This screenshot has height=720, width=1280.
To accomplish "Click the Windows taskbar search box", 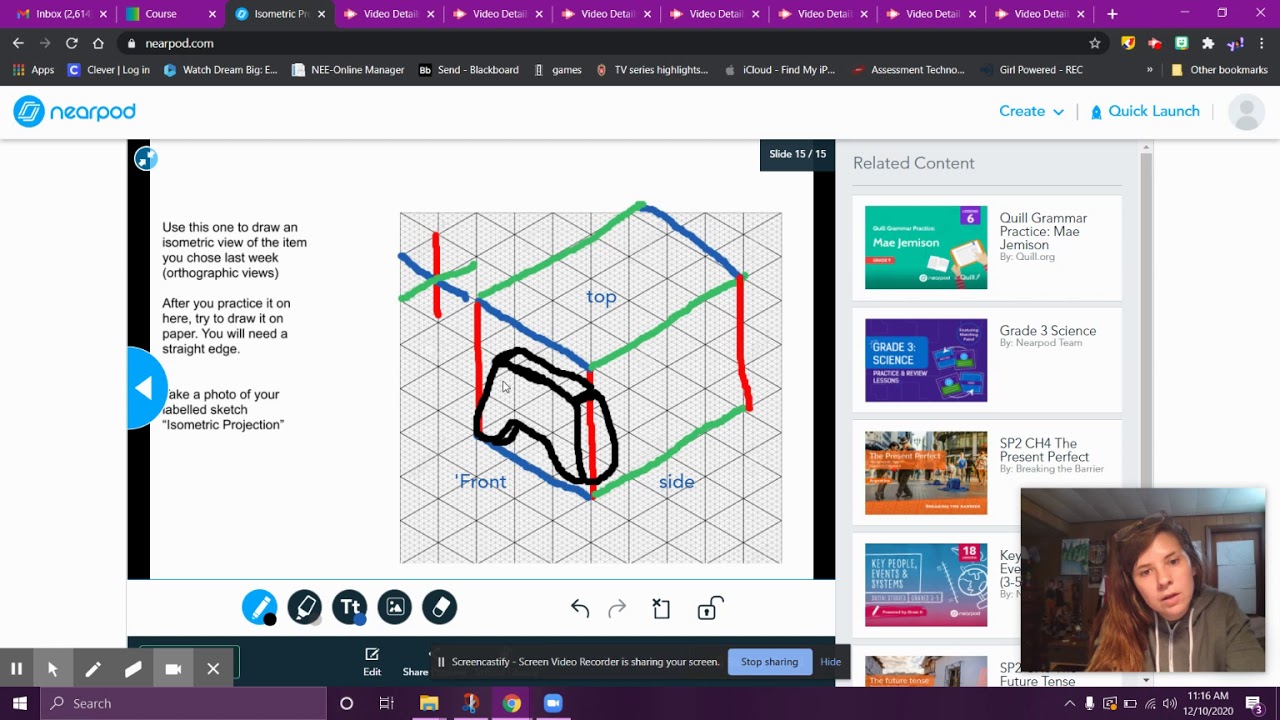I will [184, 703].
